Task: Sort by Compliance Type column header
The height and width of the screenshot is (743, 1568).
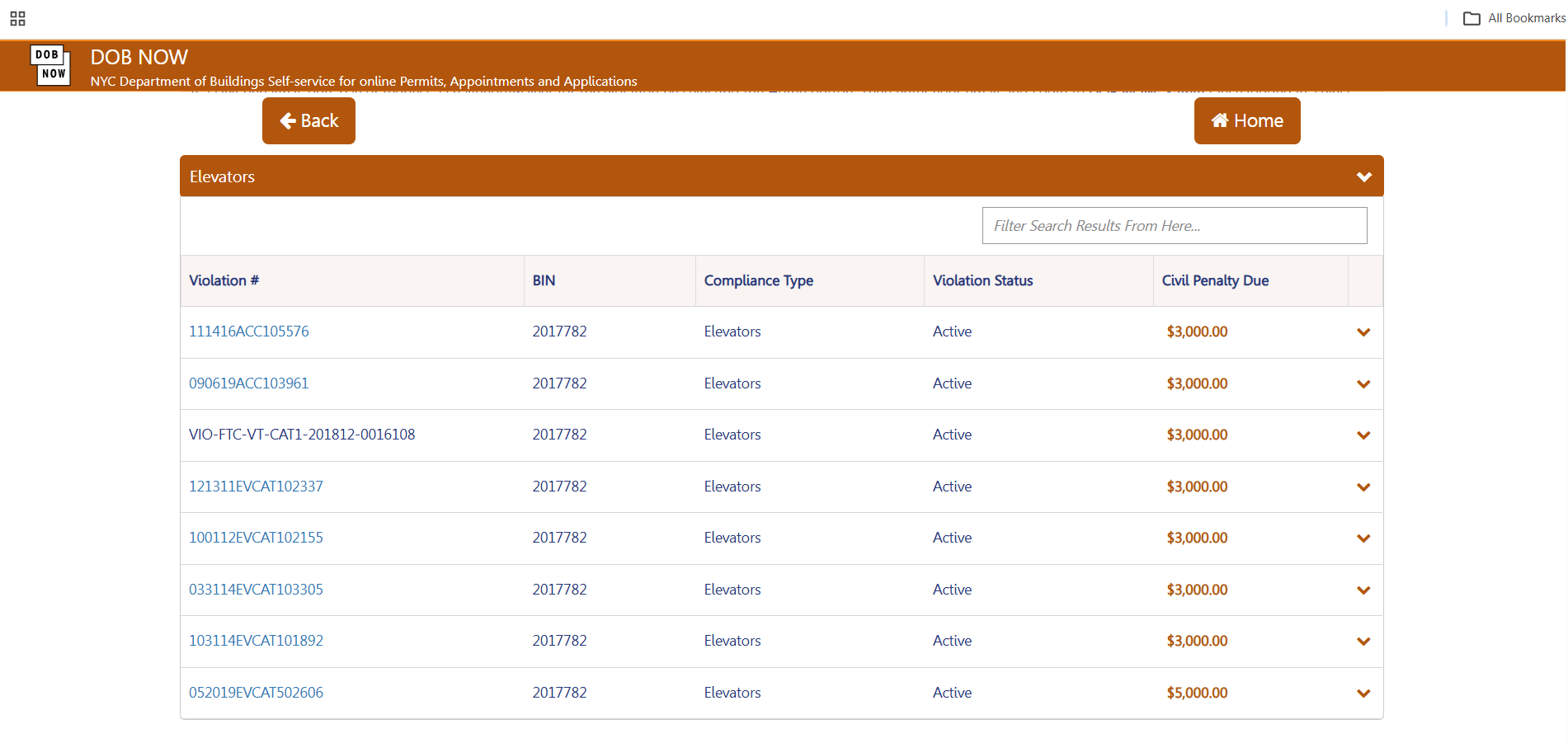Action: pos(759,280)
